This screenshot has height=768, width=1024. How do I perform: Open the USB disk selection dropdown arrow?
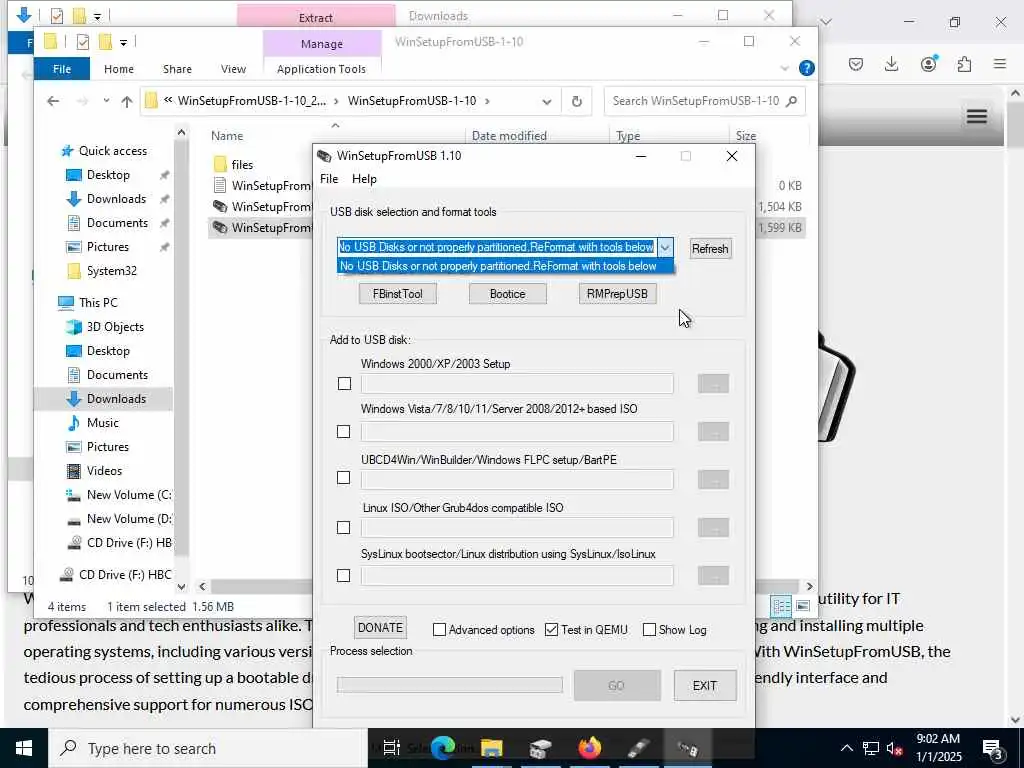coord(665,248)
